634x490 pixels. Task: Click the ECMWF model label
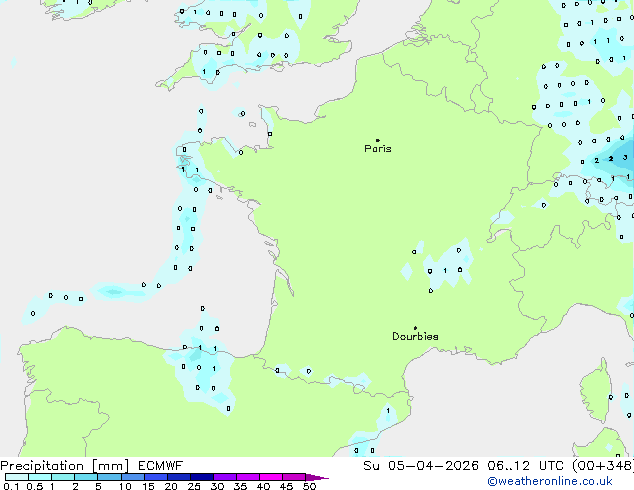161,466
